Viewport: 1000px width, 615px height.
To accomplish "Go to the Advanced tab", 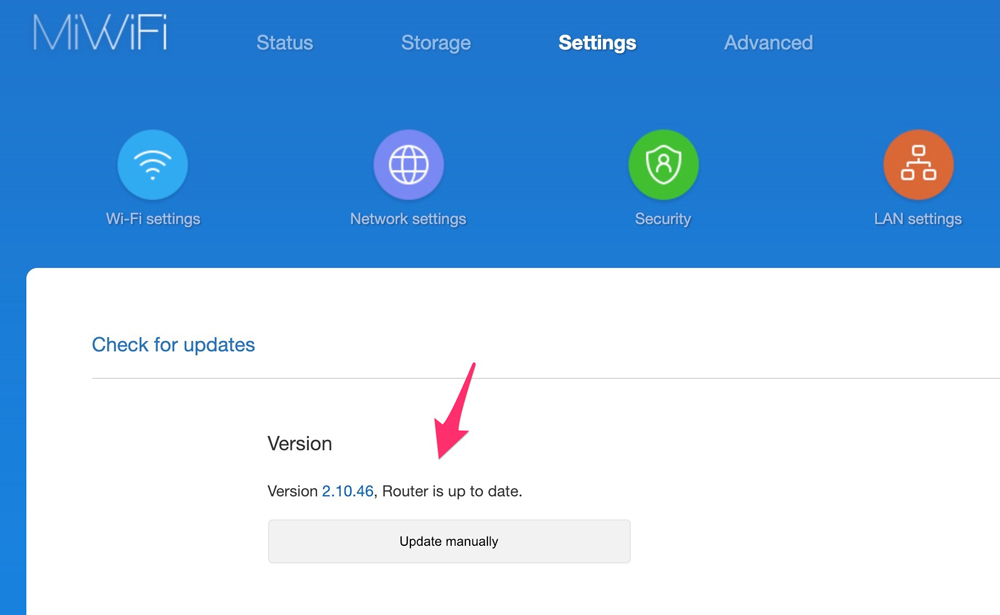I will [x=768, y=43].
